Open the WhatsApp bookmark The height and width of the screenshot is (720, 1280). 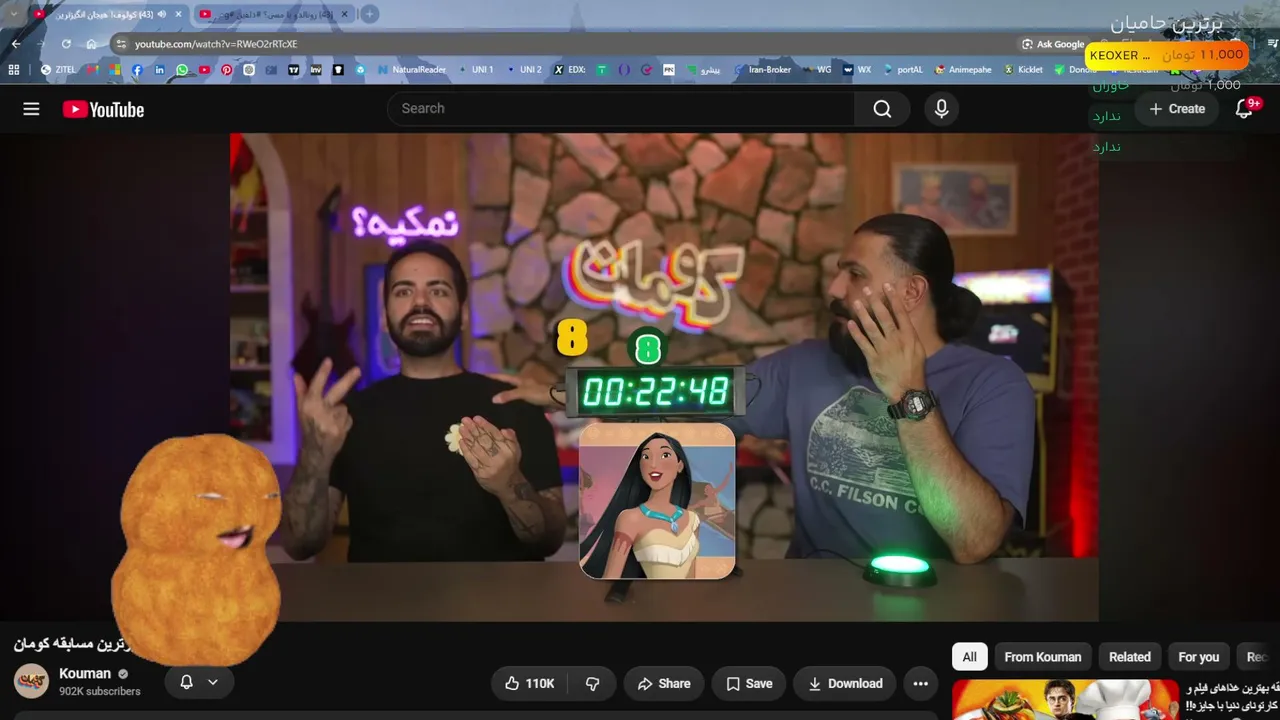pyautogui.click(x=182, y=70)
